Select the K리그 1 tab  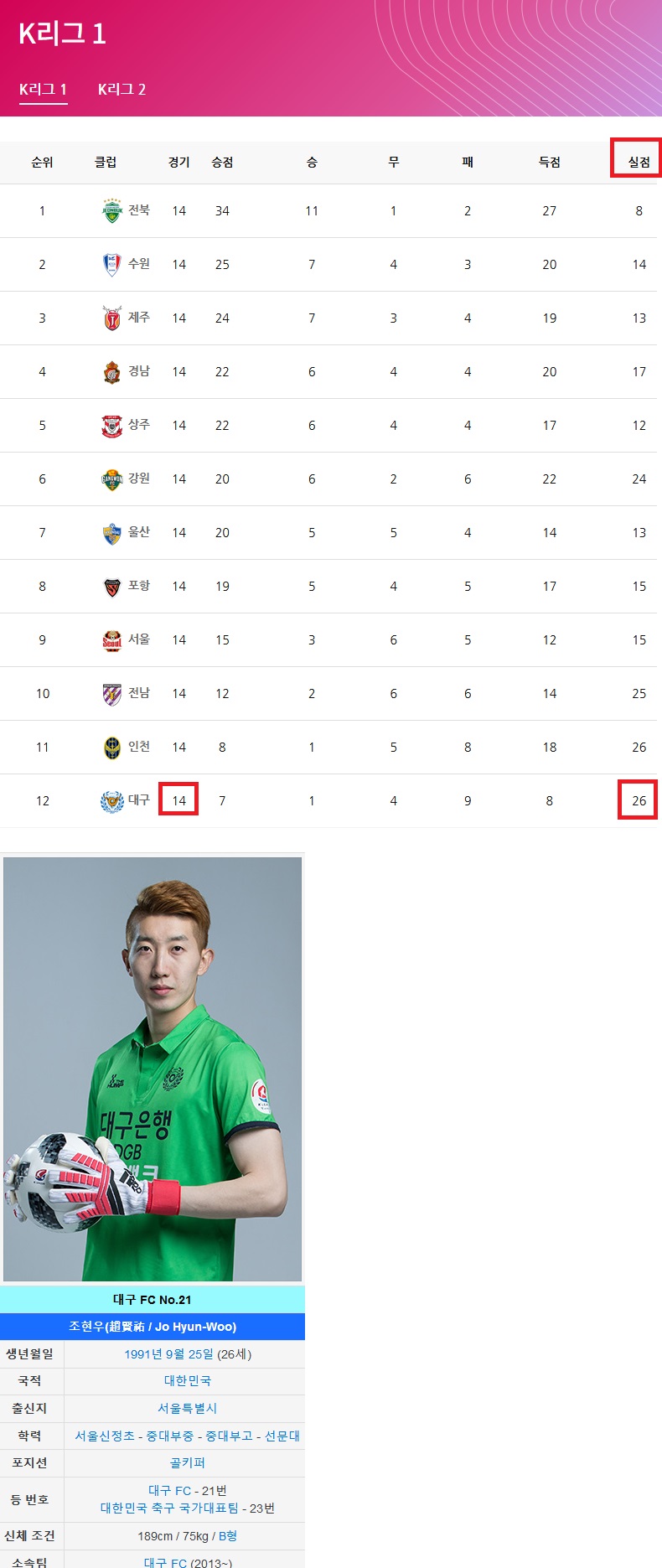click(x=43, y=90)
